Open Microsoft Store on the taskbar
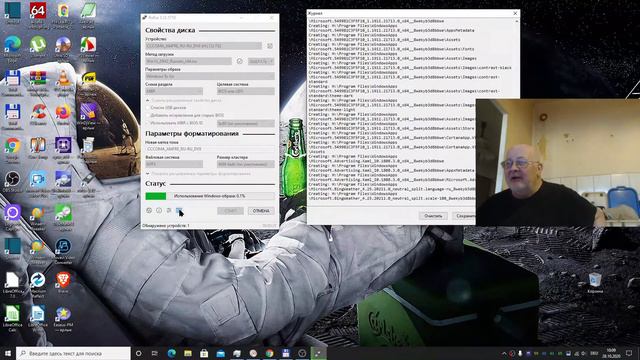 (x=204, y=353)
